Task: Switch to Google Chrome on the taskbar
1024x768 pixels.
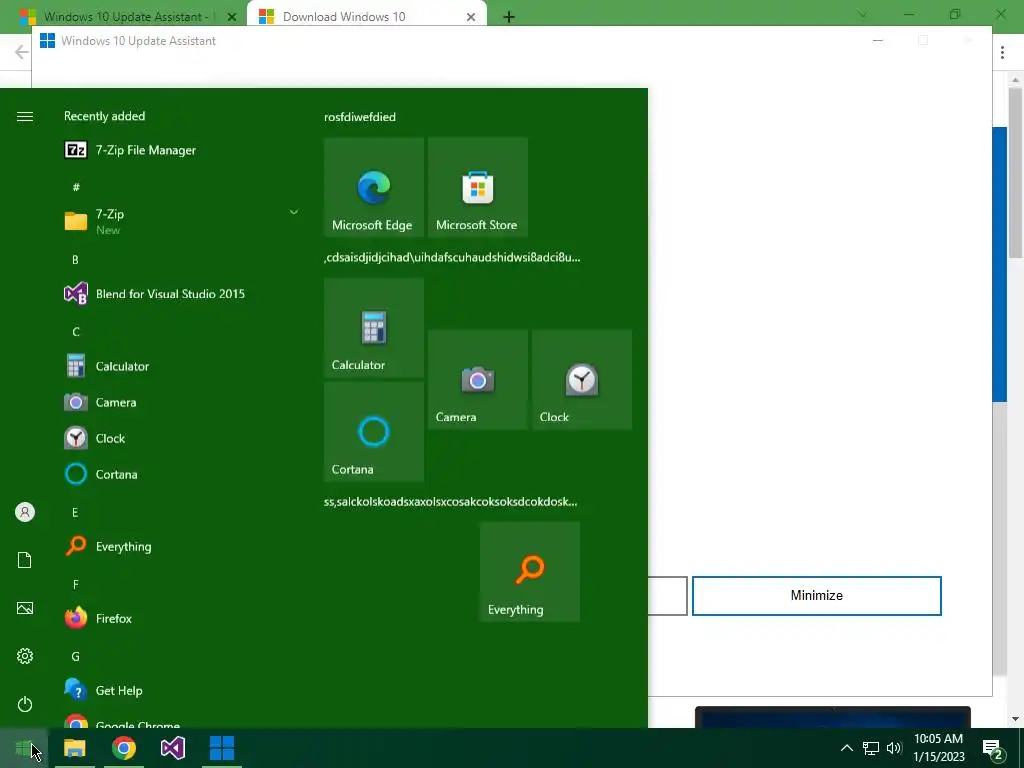Action: pos(123,748)
